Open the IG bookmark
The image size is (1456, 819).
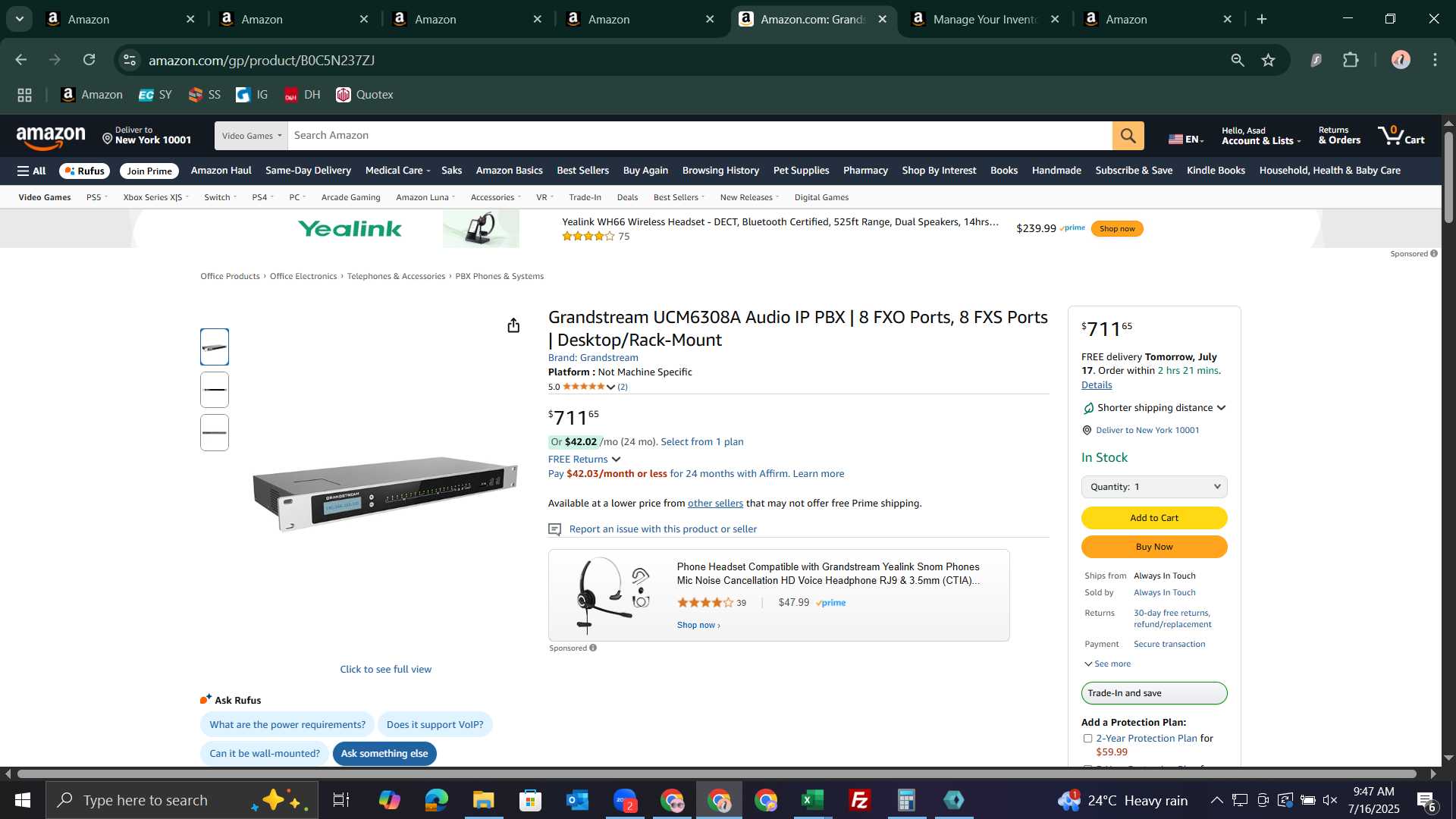click(x=252, y=95)
